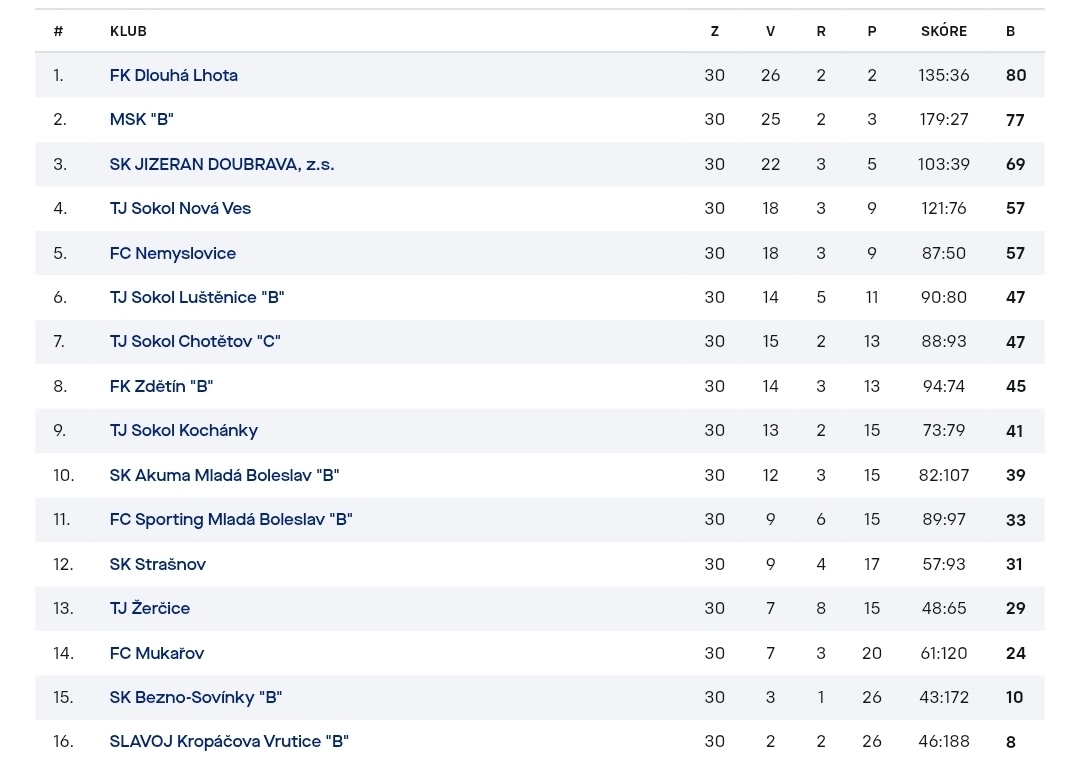Open TJ Sokol Chotětov "C" page
Screen dimensions: 1080x776
(195, 341)
